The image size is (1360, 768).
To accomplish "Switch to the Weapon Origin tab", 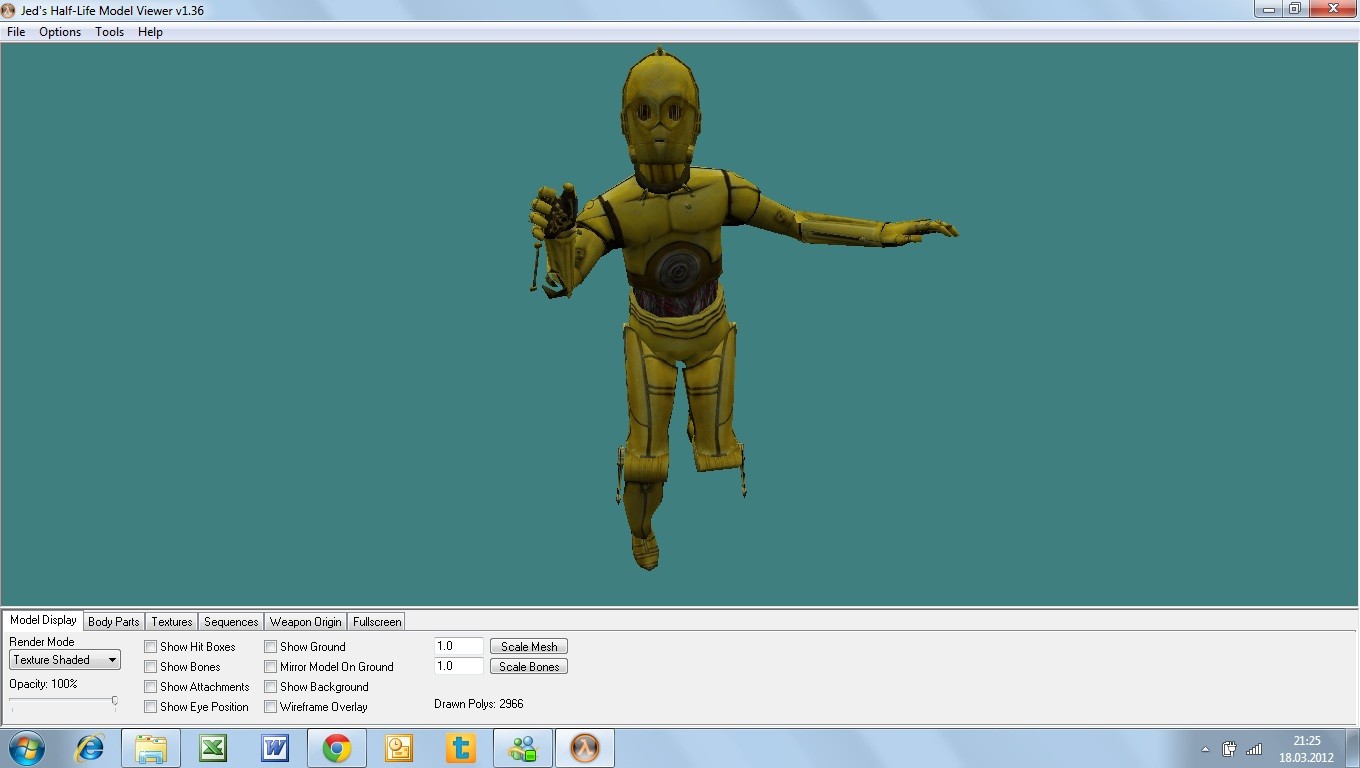I will click(306, 622).
